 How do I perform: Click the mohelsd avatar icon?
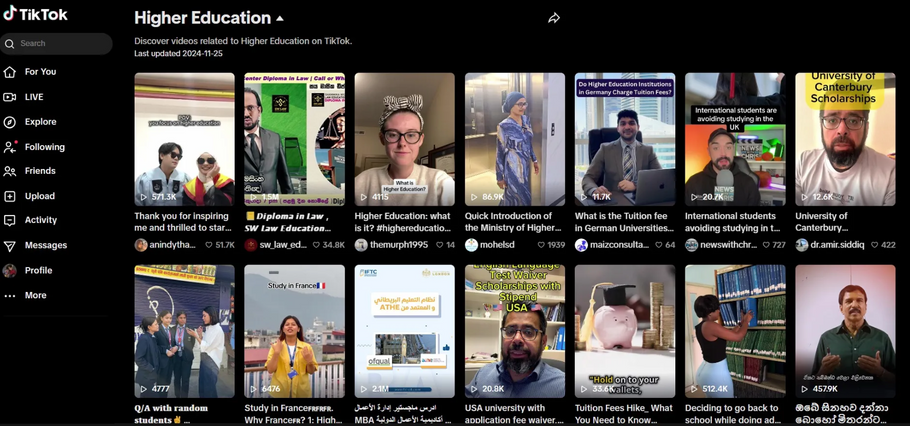tap(471, 245)
